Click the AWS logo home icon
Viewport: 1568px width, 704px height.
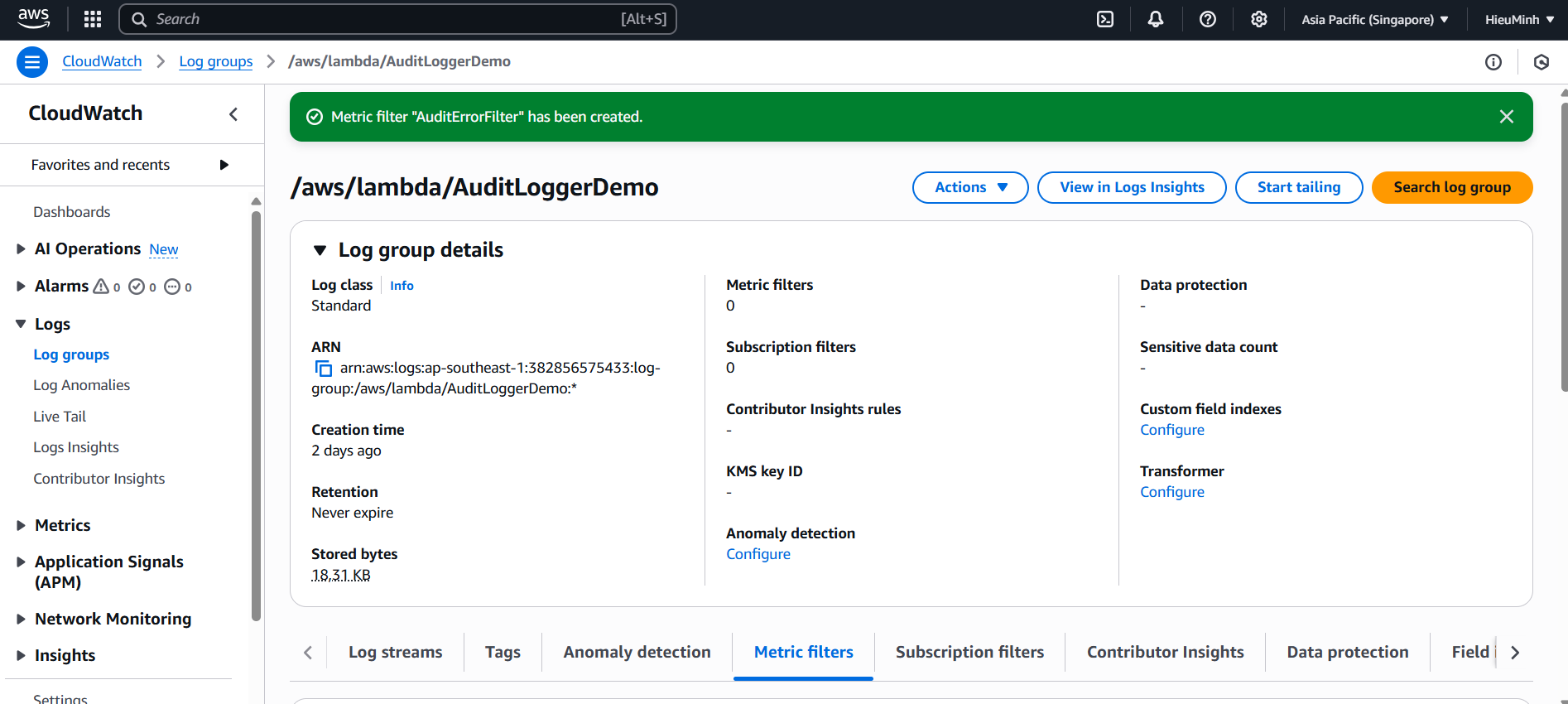[34, 18]
